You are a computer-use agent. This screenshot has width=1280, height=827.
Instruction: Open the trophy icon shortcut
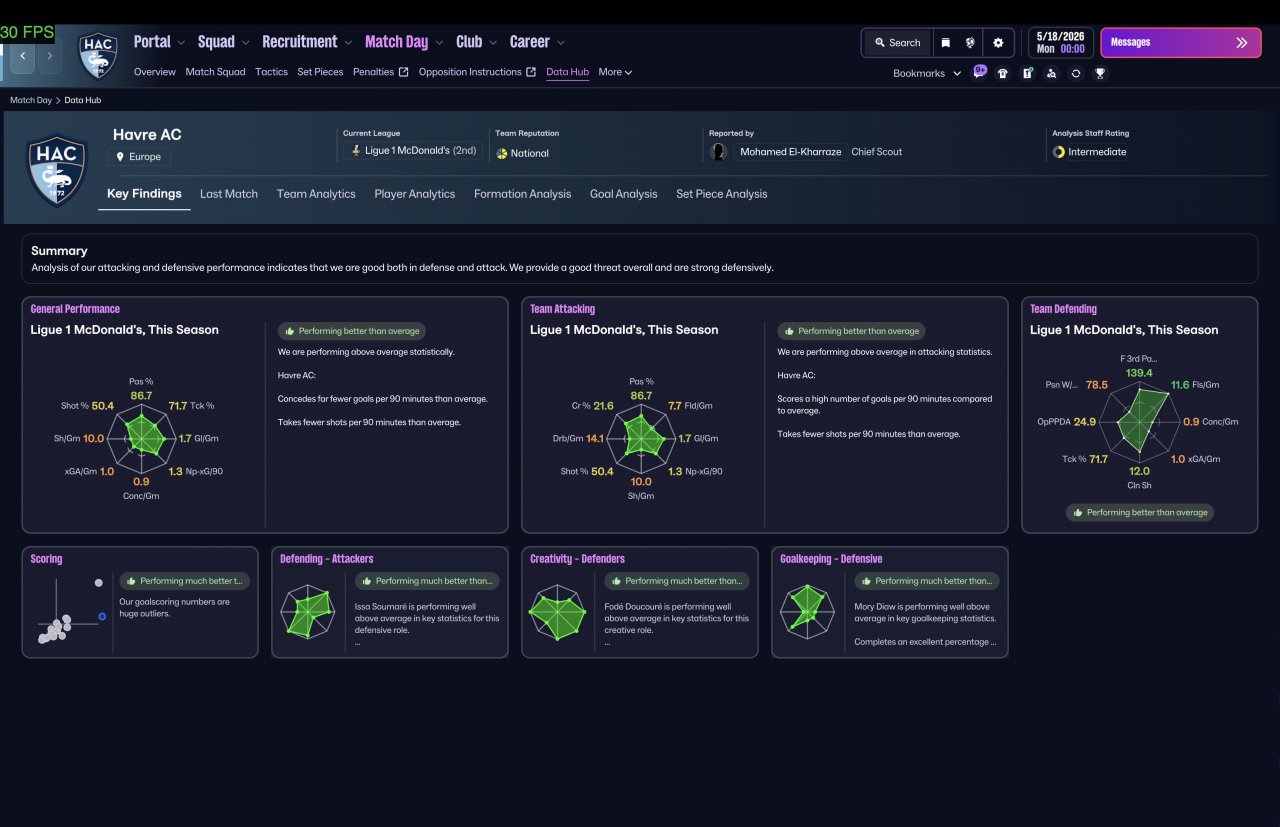coord(1100,73)
